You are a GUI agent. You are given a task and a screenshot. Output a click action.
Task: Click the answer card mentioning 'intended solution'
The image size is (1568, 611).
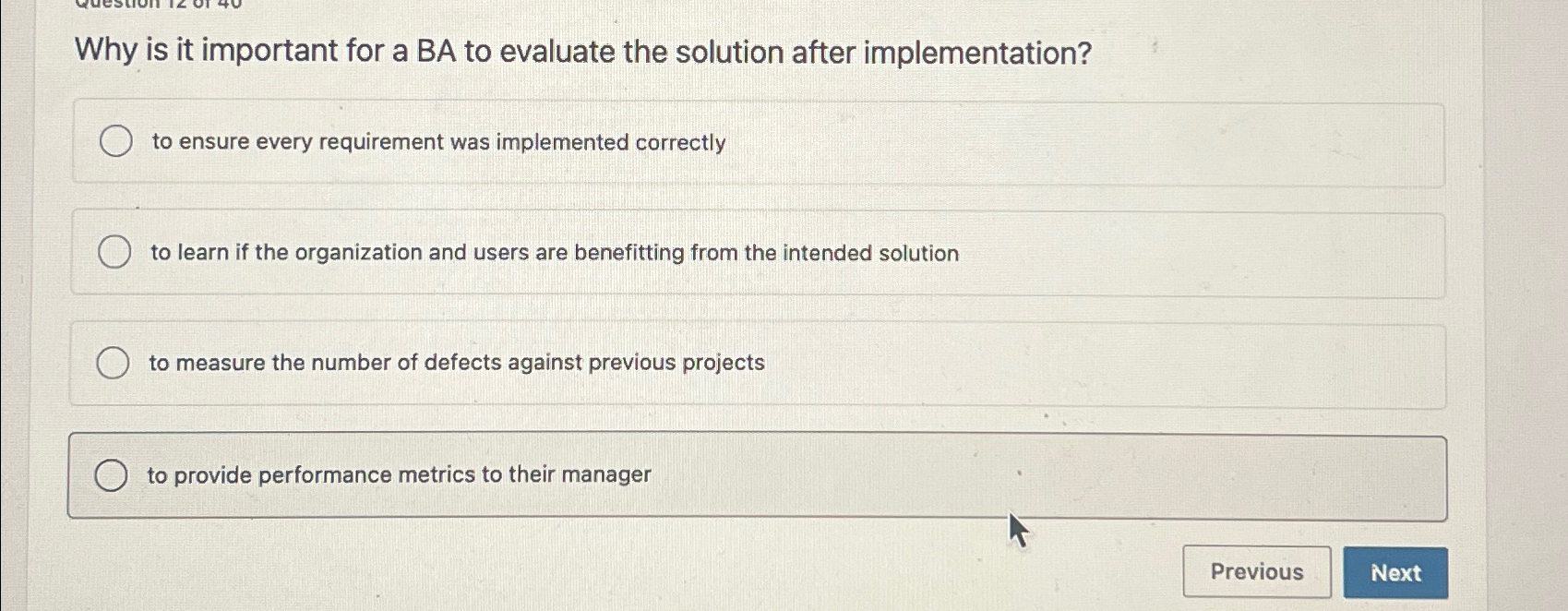point(757,253)
